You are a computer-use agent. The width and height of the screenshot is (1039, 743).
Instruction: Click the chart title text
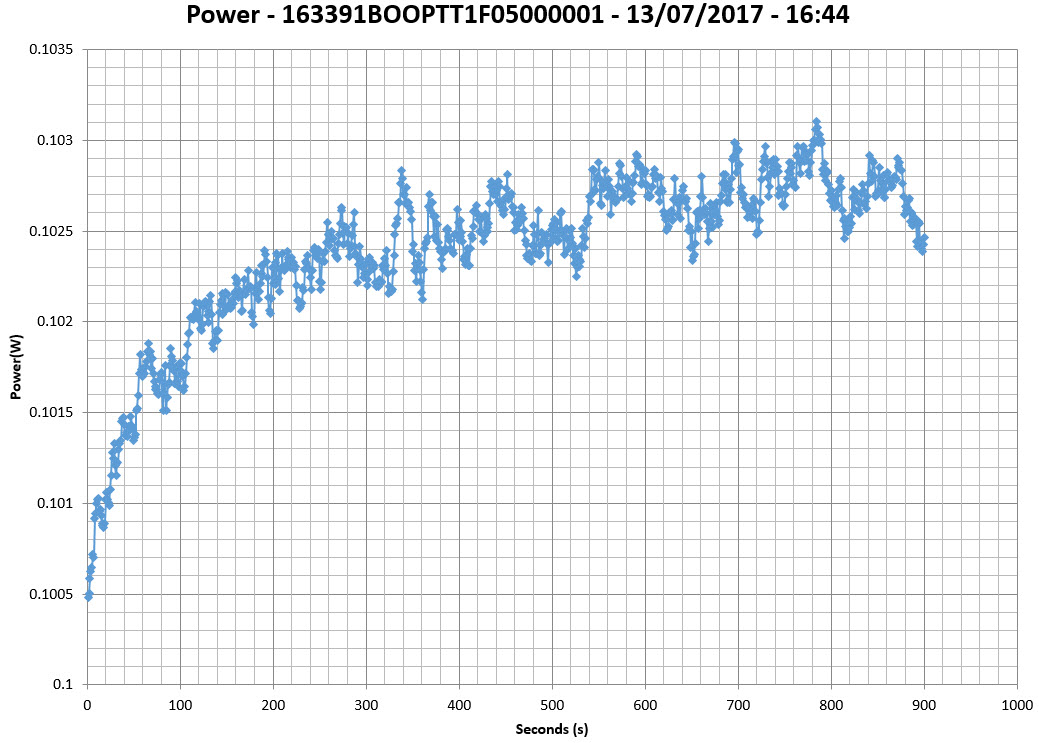[x=518, y=17]
